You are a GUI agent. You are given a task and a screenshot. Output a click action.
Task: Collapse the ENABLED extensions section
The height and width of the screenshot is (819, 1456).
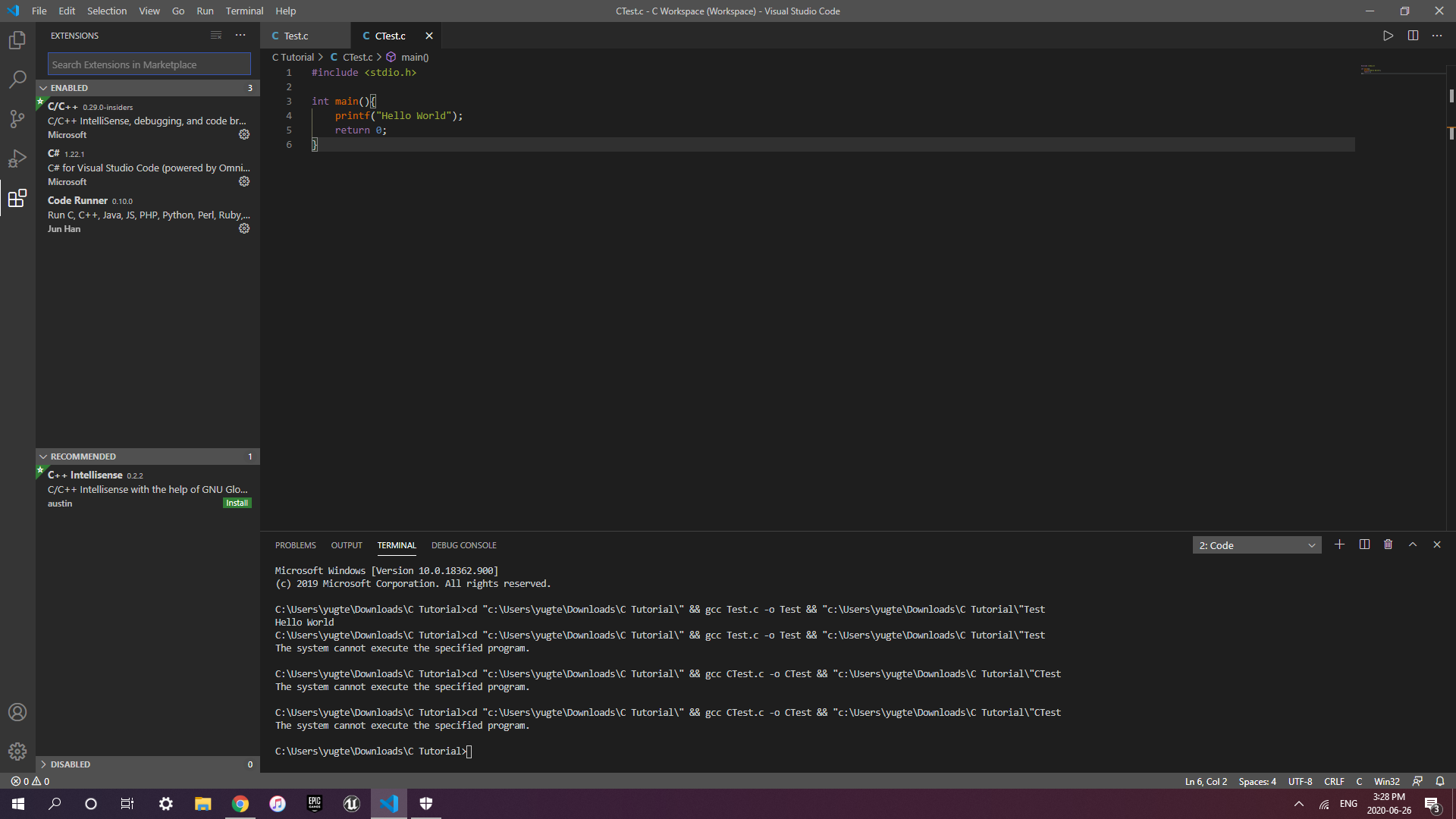click(44, 87)
